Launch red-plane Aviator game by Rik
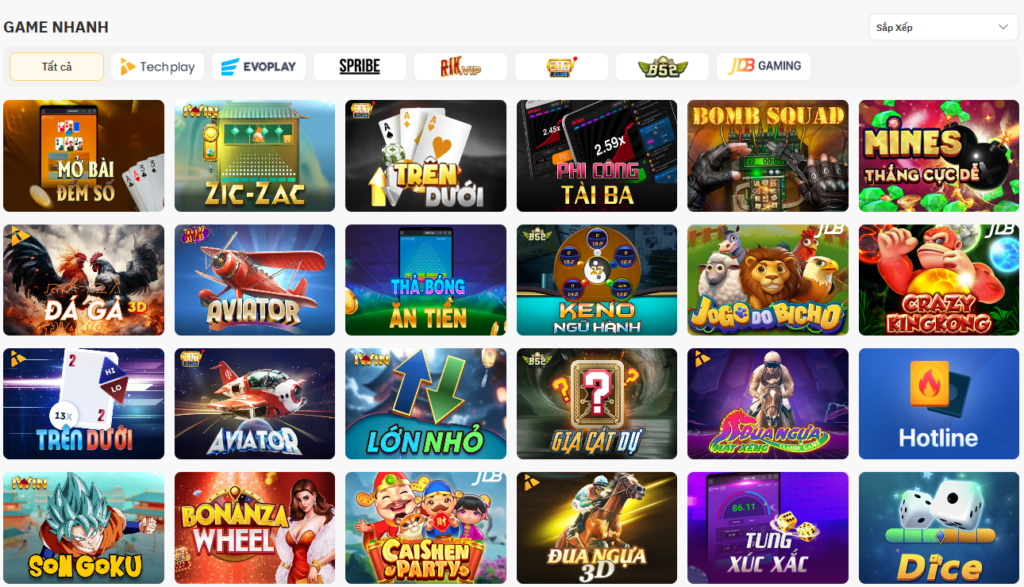 tap(255, 280)
